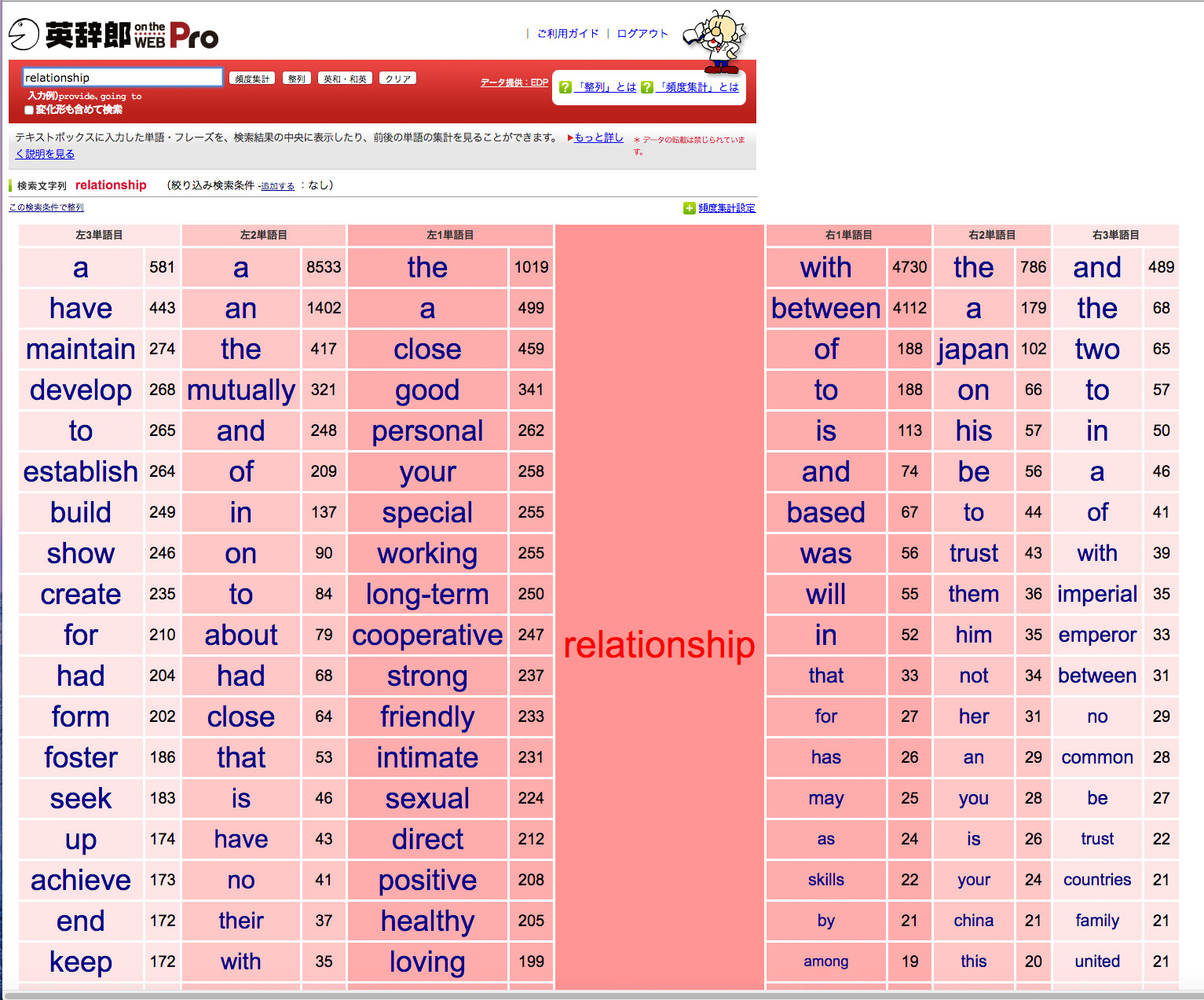
Task: Add a filter condition via 追加する
Action: 277,186
